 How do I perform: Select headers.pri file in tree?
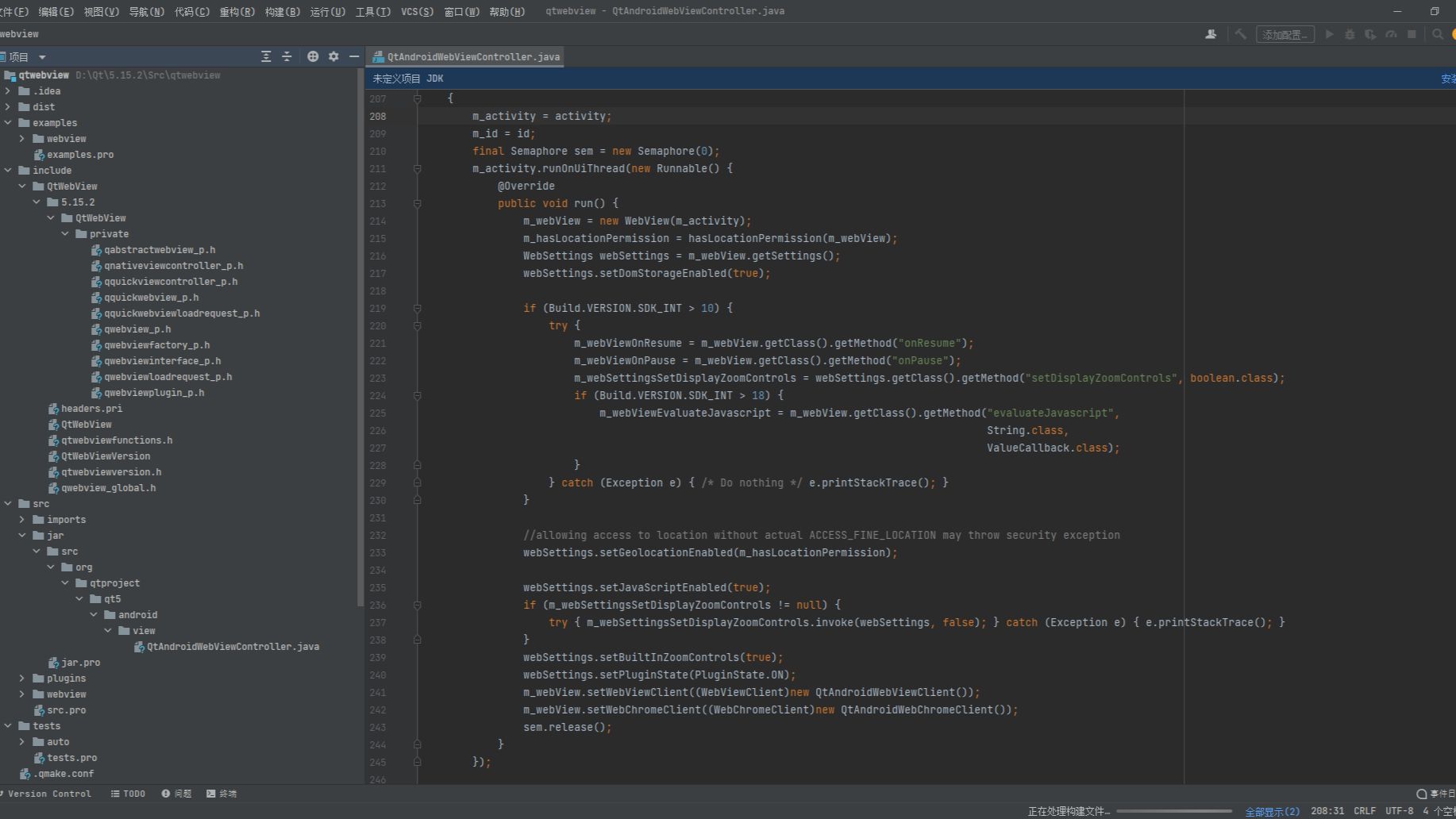click(x=85, y=409)
